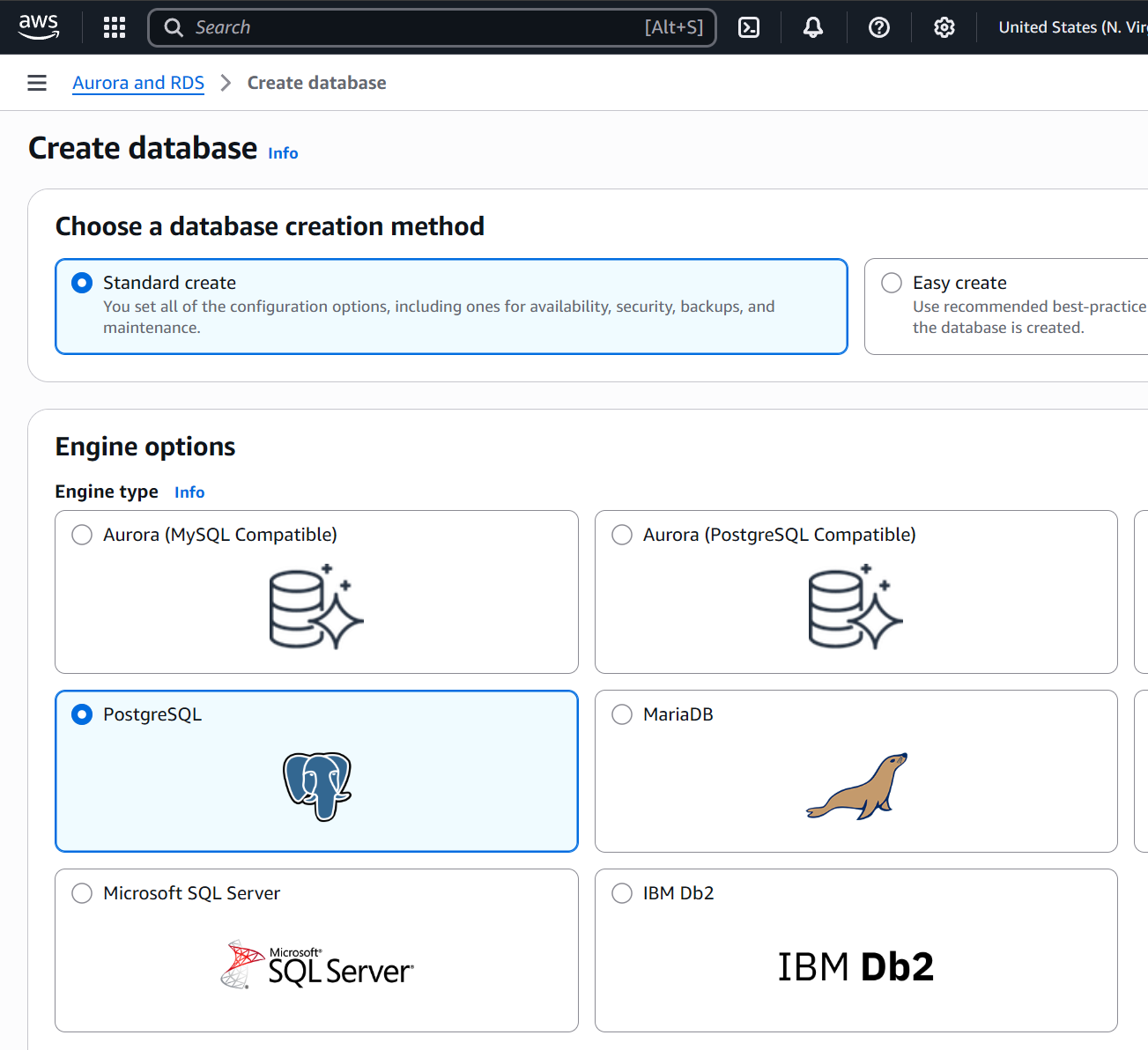Toggle the hamburger side navigation menu
The image size is (1148, 1050).
point(37,83)
